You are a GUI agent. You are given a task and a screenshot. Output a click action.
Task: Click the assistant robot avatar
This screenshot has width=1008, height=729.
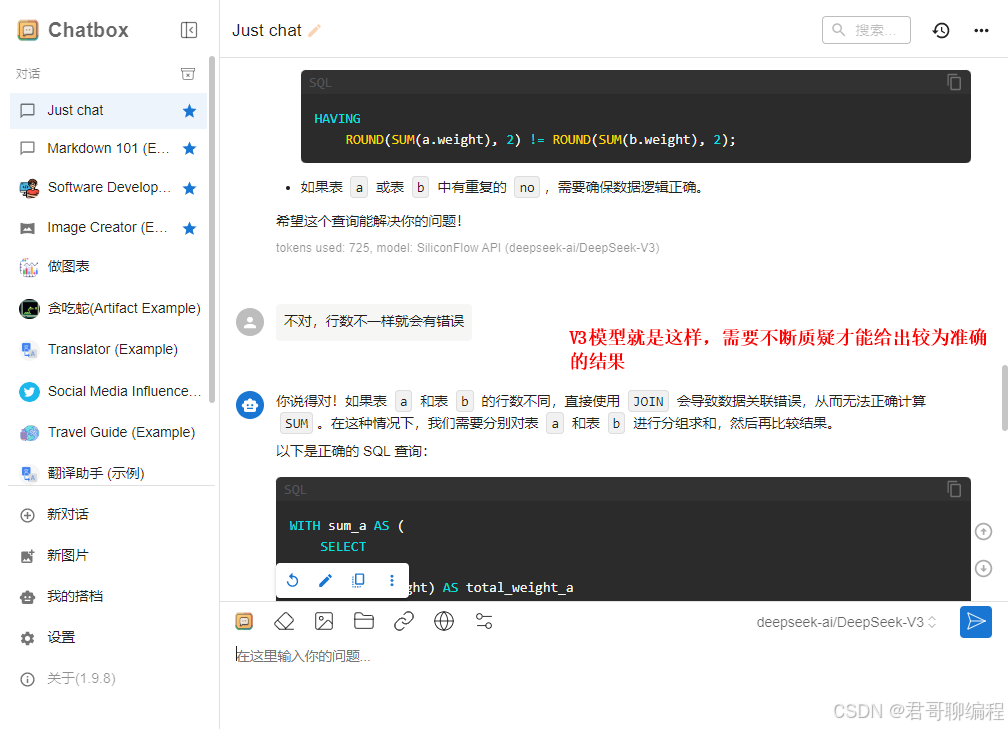click(250, 405)
